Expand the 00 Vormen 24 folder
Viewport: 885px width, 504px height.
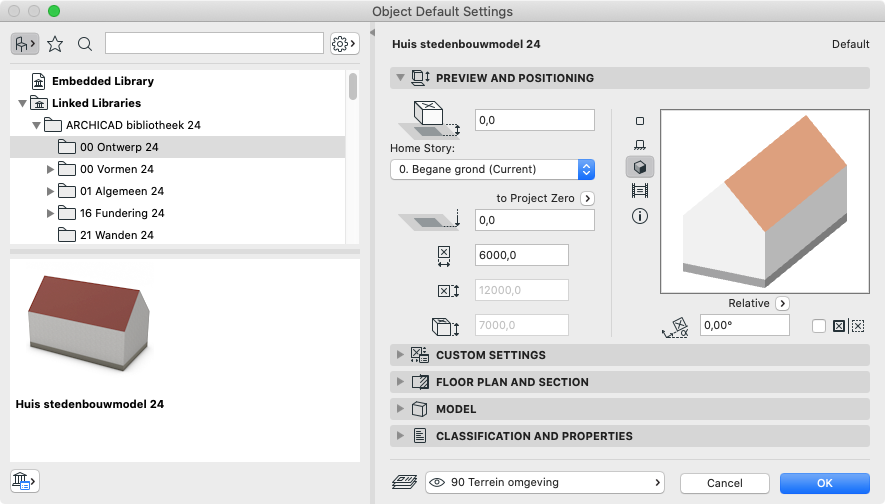tap(50, 169)
